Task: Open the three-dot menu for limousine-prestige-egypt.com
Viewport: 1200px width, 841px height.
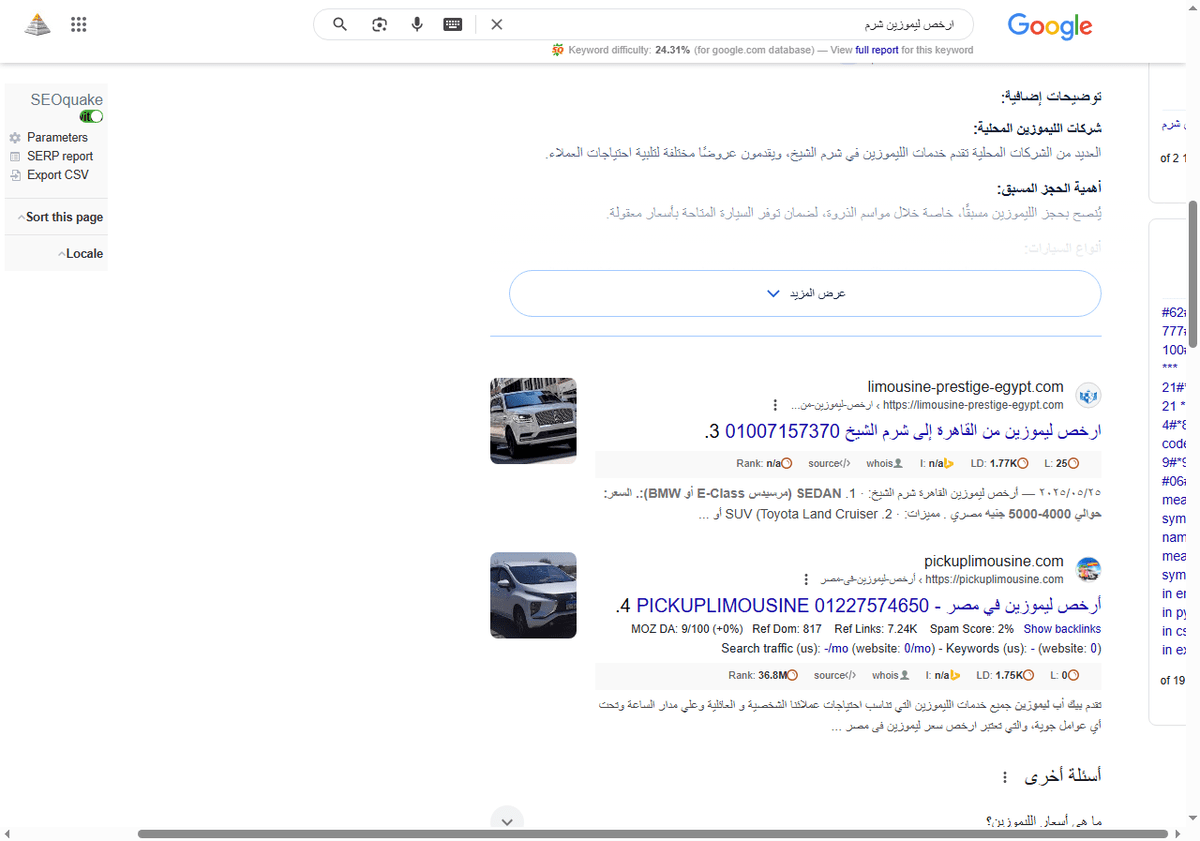Action: 775,404
